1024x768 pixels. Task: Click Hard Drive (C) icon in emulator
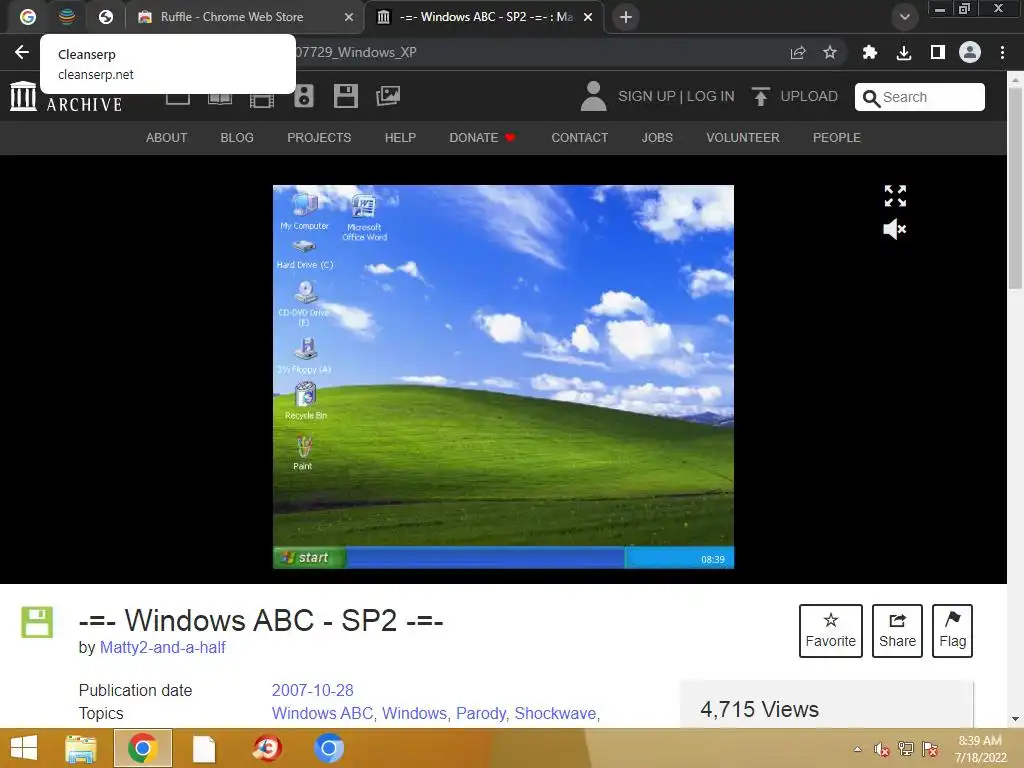[x=304, y=255]
